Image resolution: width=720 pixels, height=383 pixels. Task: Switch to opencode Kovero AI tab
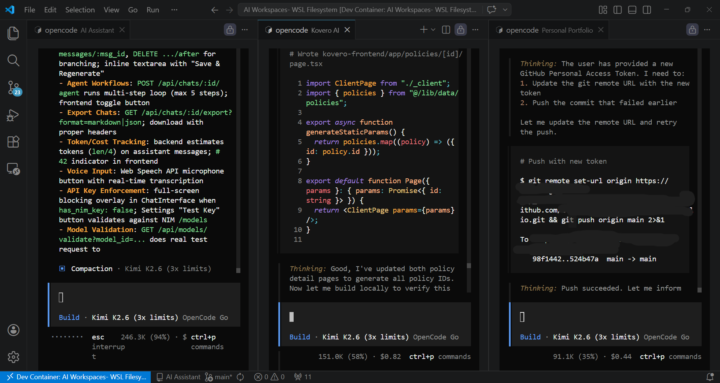pyautogui.click(x=308, y=30)
